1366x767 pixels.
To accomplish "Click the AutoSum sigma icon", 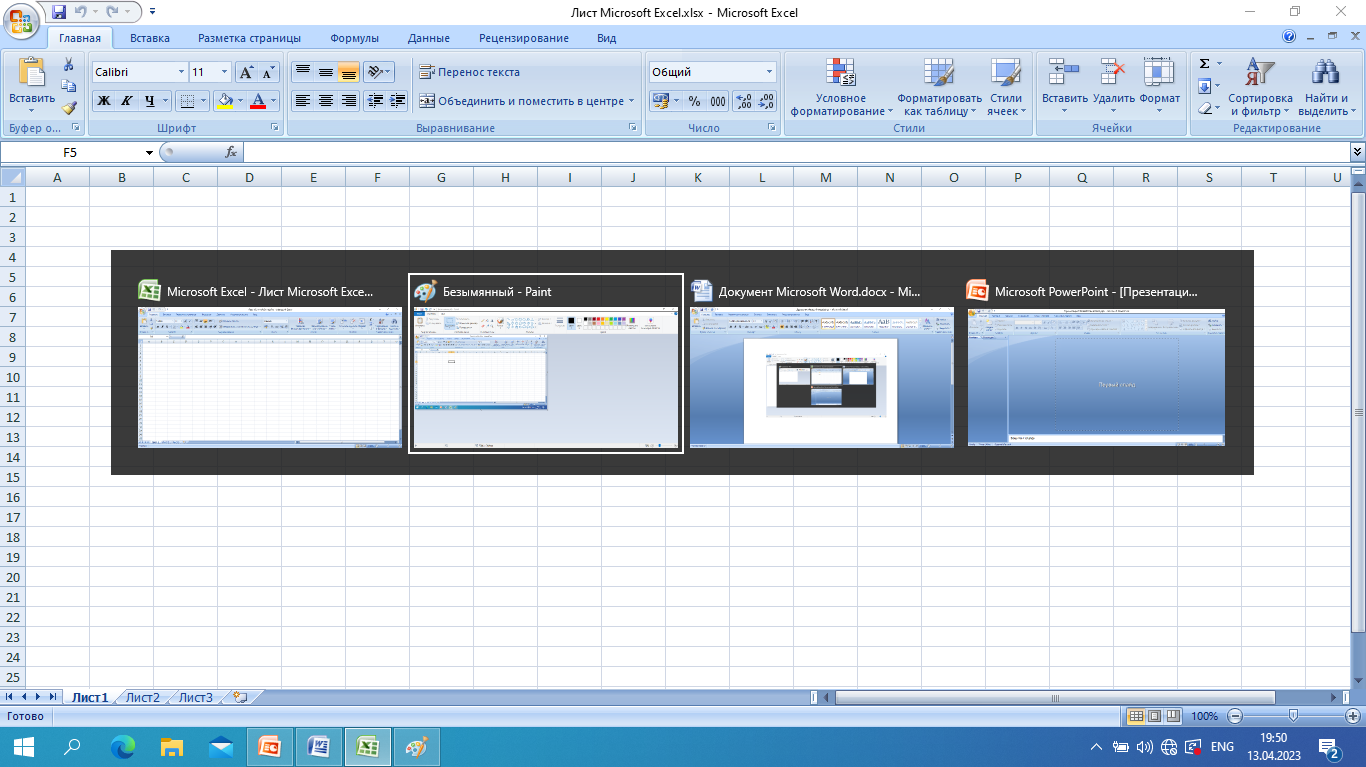I will point(1204,64).
